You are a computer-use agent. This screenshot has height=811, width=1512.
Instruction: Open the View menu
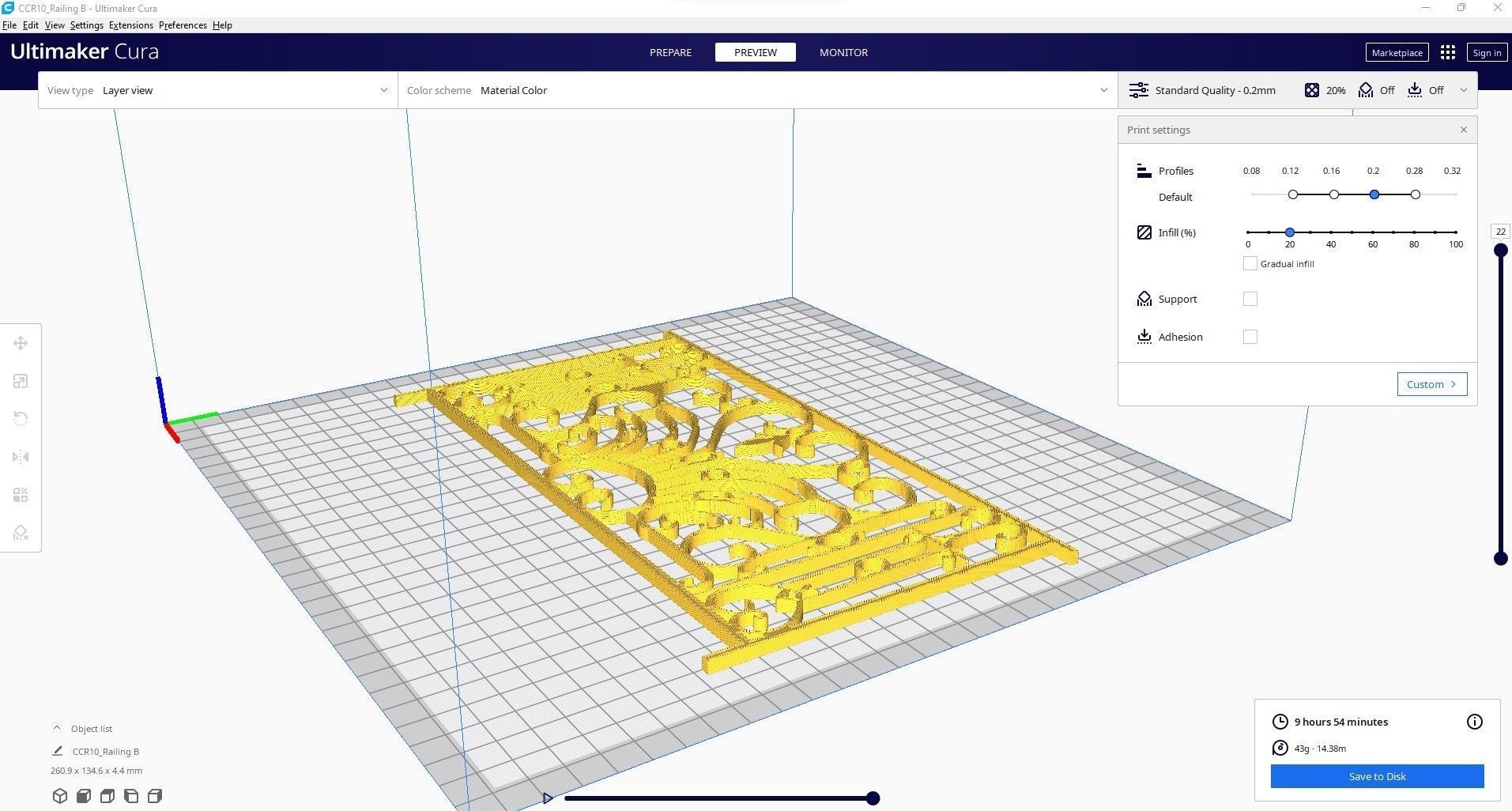pyautogui.click(x=55, y=25)
